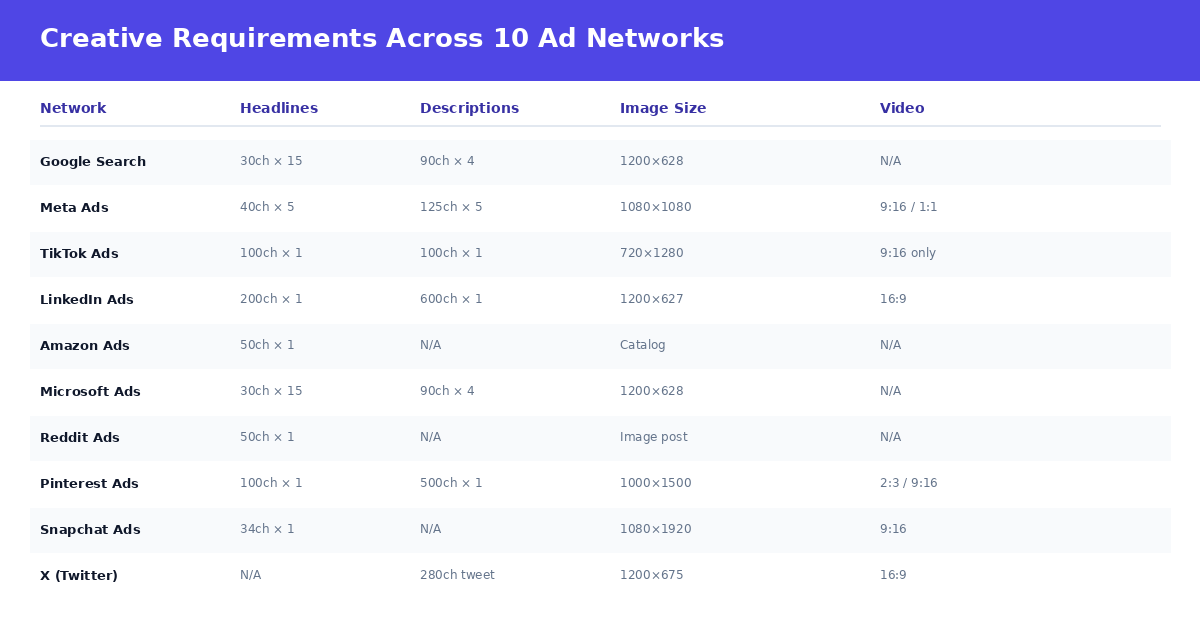Click image size 1080×1080 cell
The image size is (1200, 630).
pyautogui.click(x=656, y=207)
